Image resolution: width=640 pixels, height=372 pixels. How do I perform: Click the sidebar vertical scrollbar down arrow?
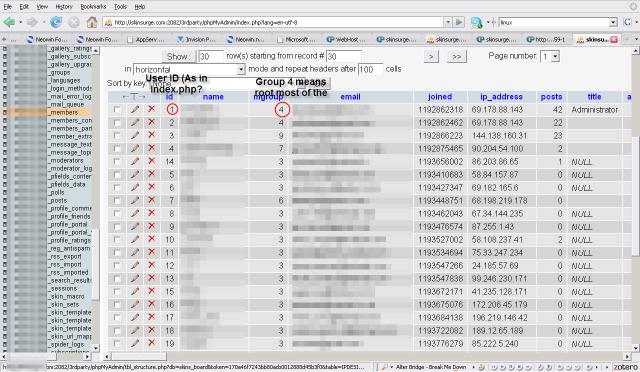(x=96, y=348)
